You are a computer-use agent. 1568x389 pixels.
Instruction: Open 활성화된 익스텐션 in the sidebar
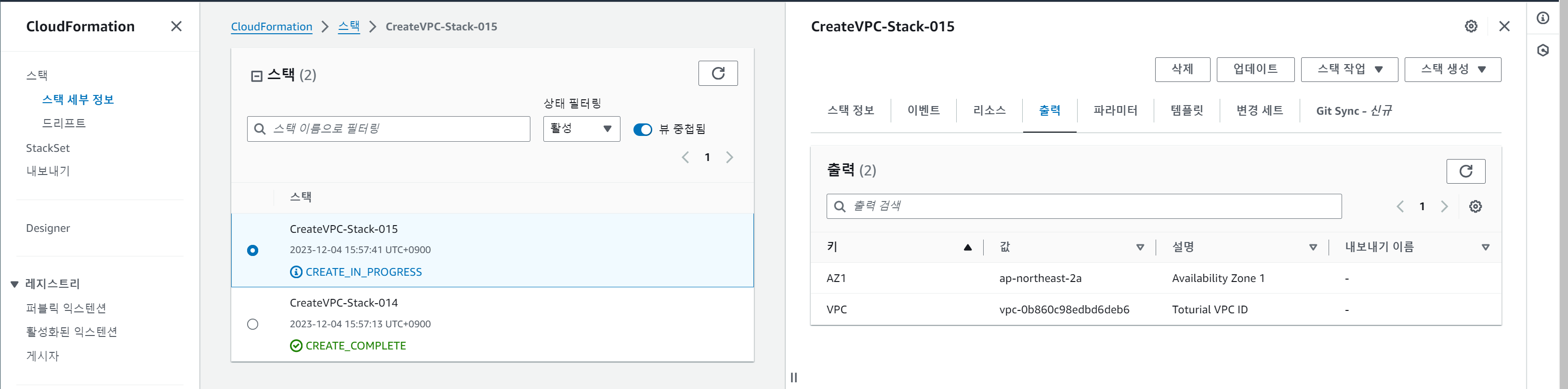pyautogui.click(x=71, y=333)
